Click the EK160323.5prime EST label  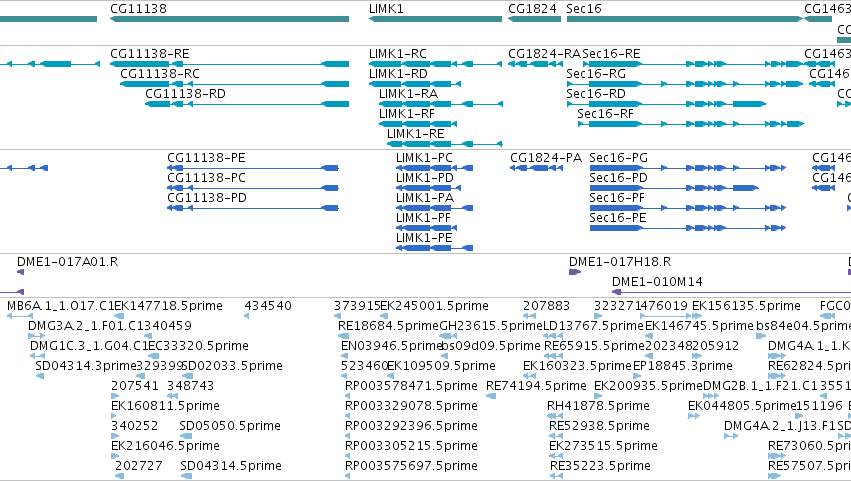(x=577, y=366)
